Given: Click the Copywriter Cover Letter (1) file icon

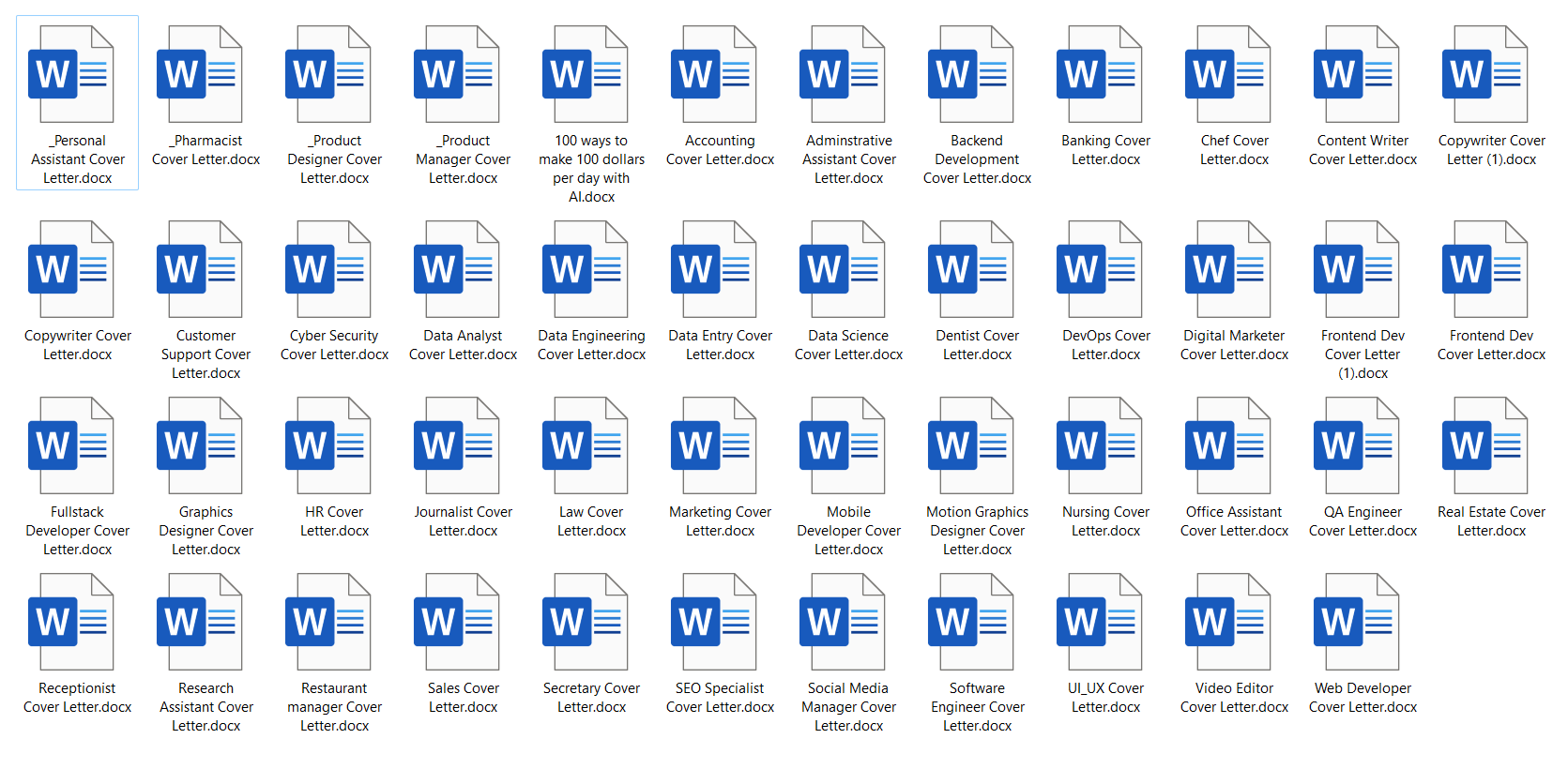Looking at the screenshot, I should point(1485,74).
